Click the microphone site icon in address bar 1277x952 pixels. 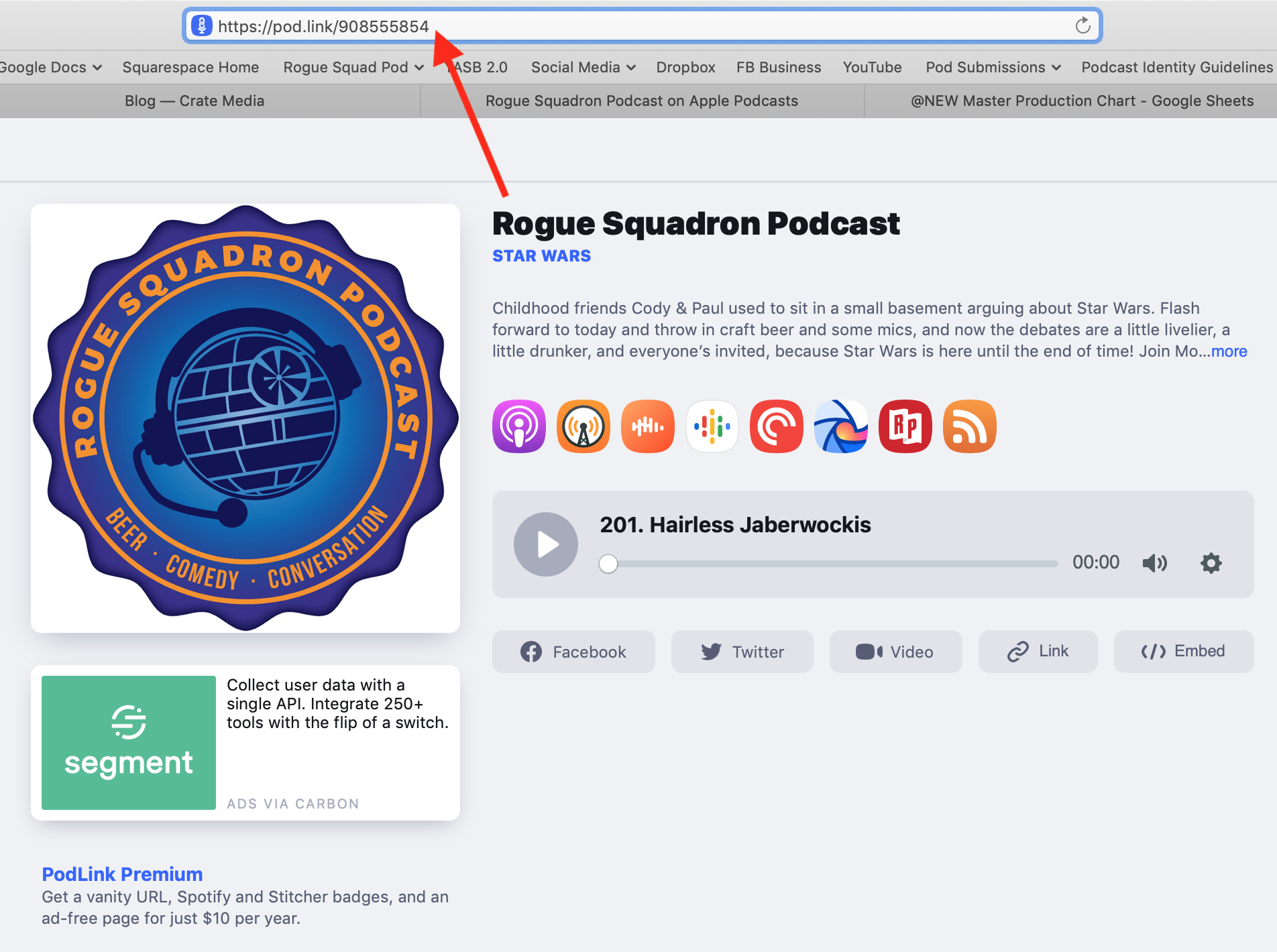[x=201, y=26]
